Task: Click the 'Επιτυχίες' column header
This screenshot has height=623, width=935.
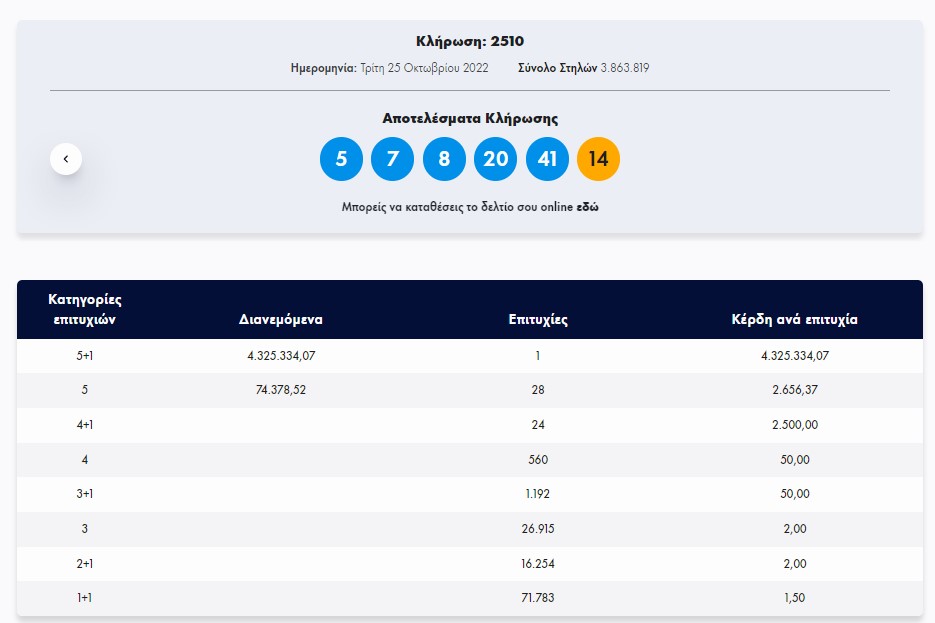Action: coord(538,320)
